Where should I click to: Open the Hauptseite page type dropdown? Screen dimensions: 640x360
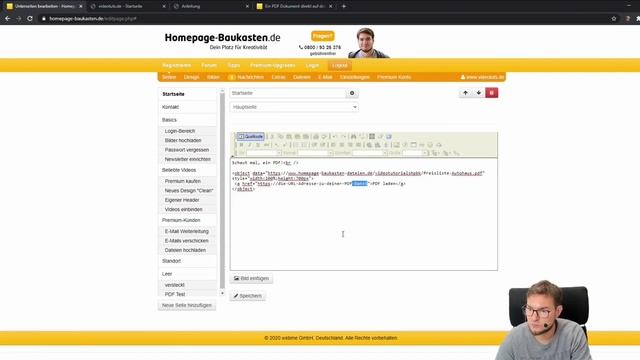point(294,107)
